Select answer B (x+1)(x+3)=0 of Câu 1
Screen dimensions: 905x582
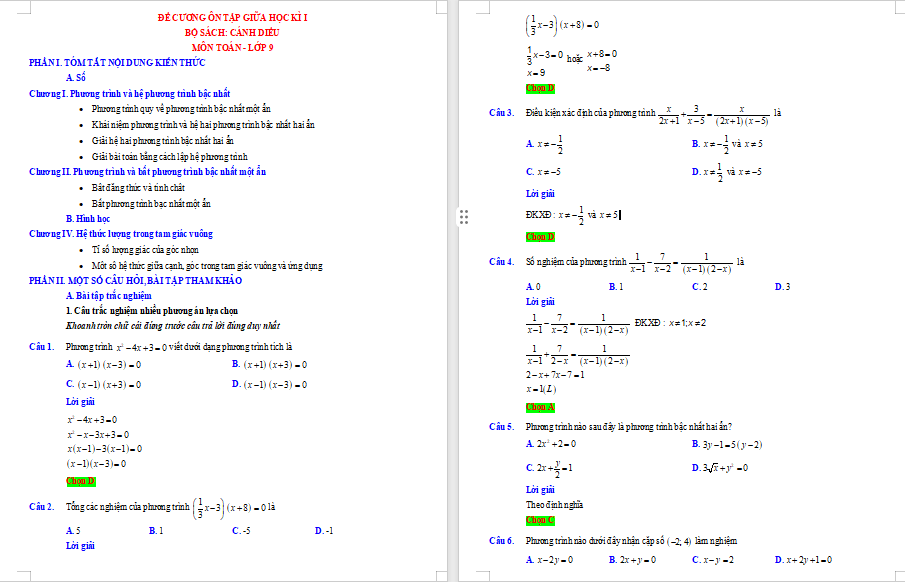[270, 364]
